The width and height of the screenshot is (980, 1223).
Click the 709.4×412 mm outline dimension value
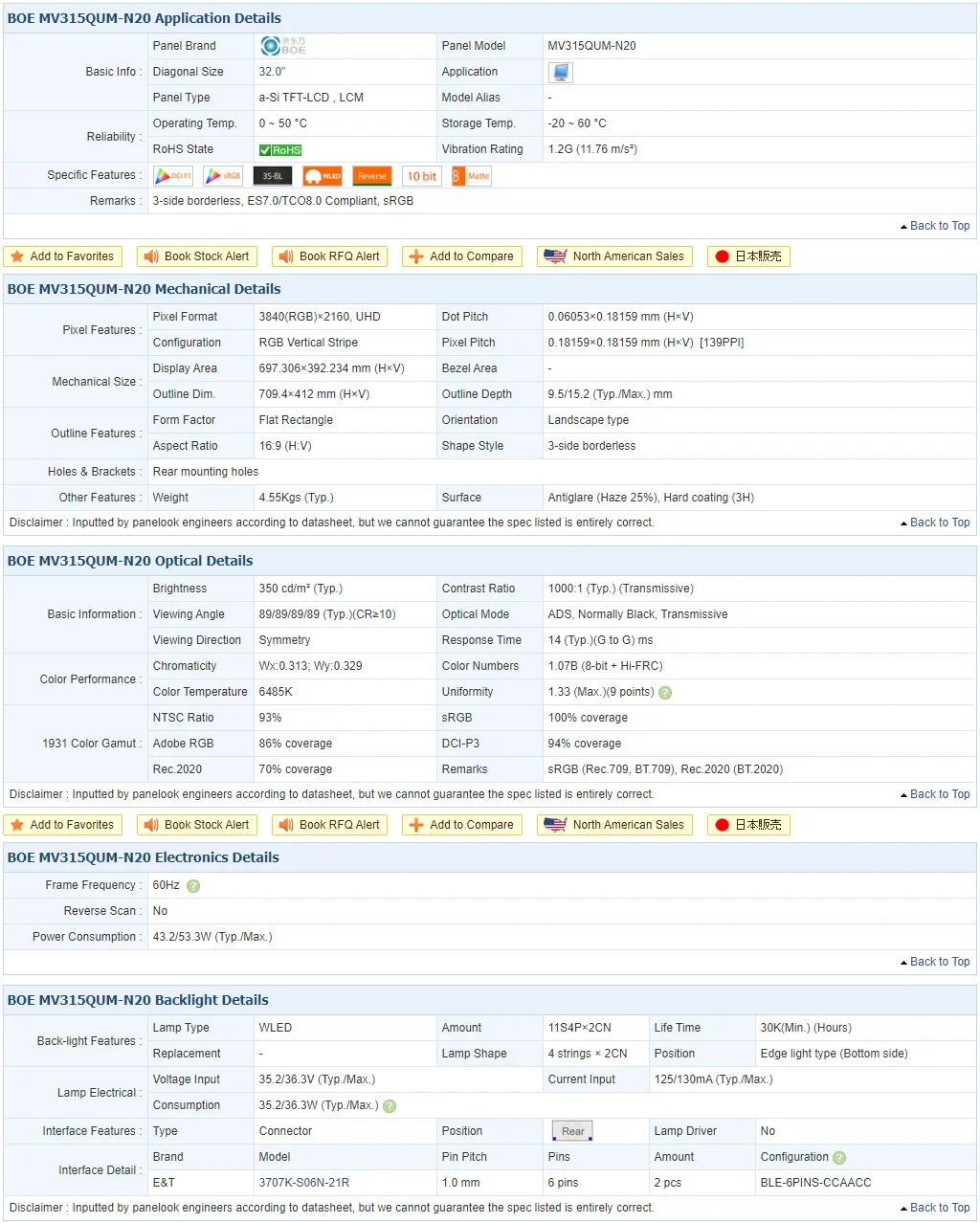[x=315, y=394]
